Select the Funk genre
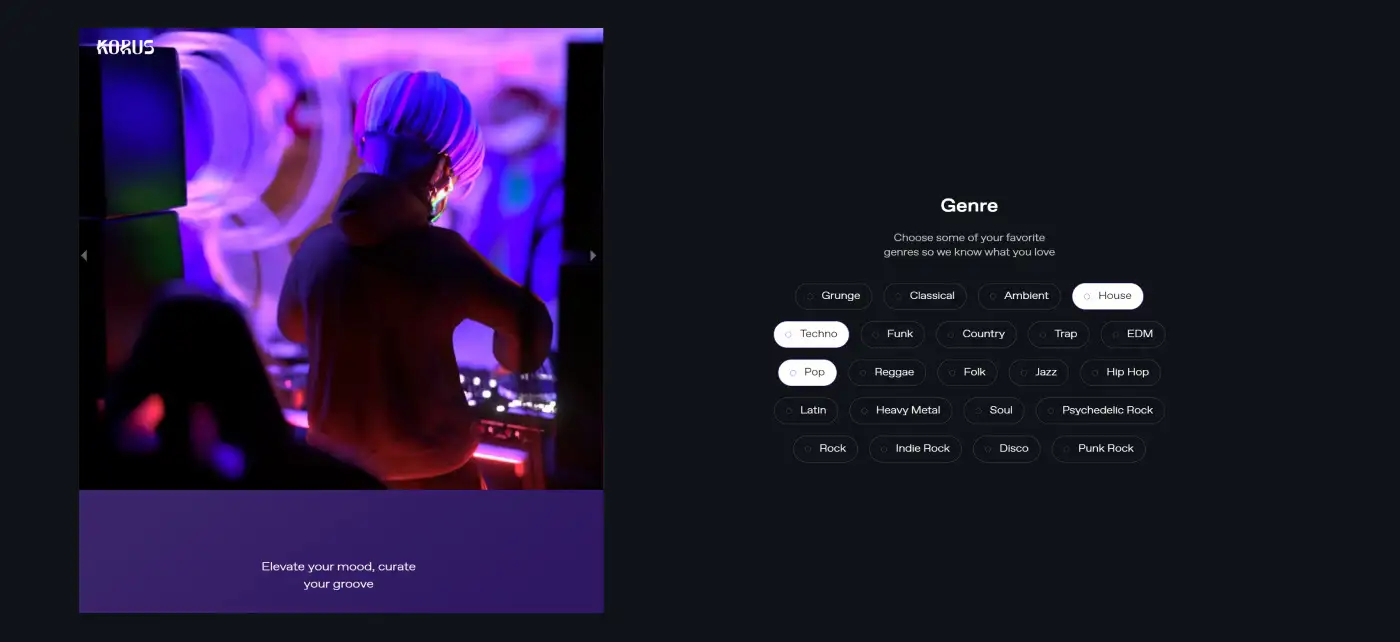1400x642 pixels. click(x=892, y=334)
